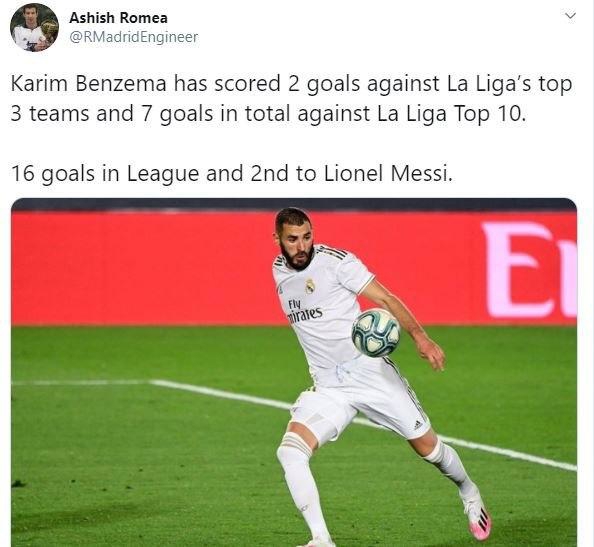This screenshot has width=594, height=547.
Task: Click the football in the photo
Action: click(x=375, y=333)
